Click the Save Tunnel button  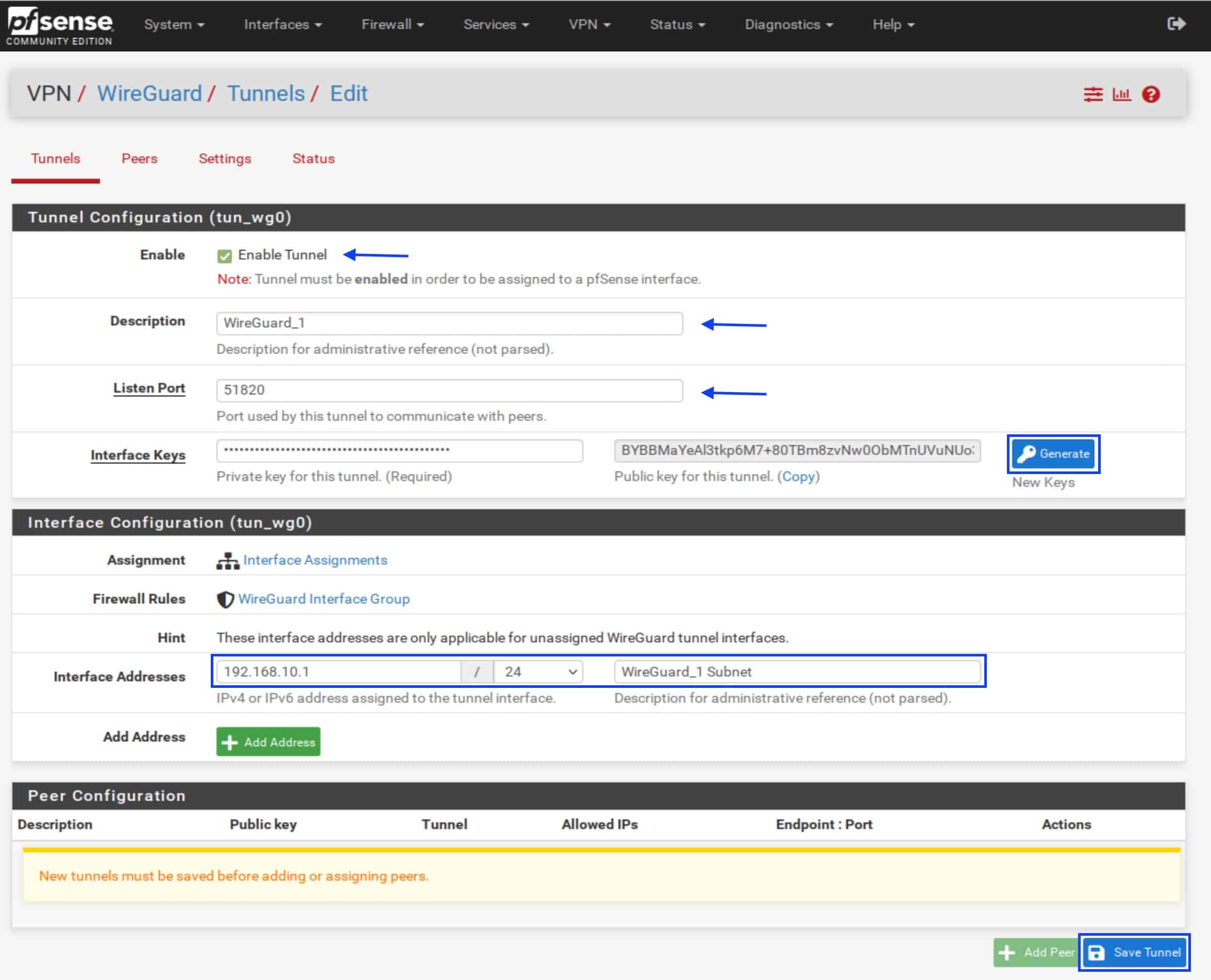(1134, 952)
